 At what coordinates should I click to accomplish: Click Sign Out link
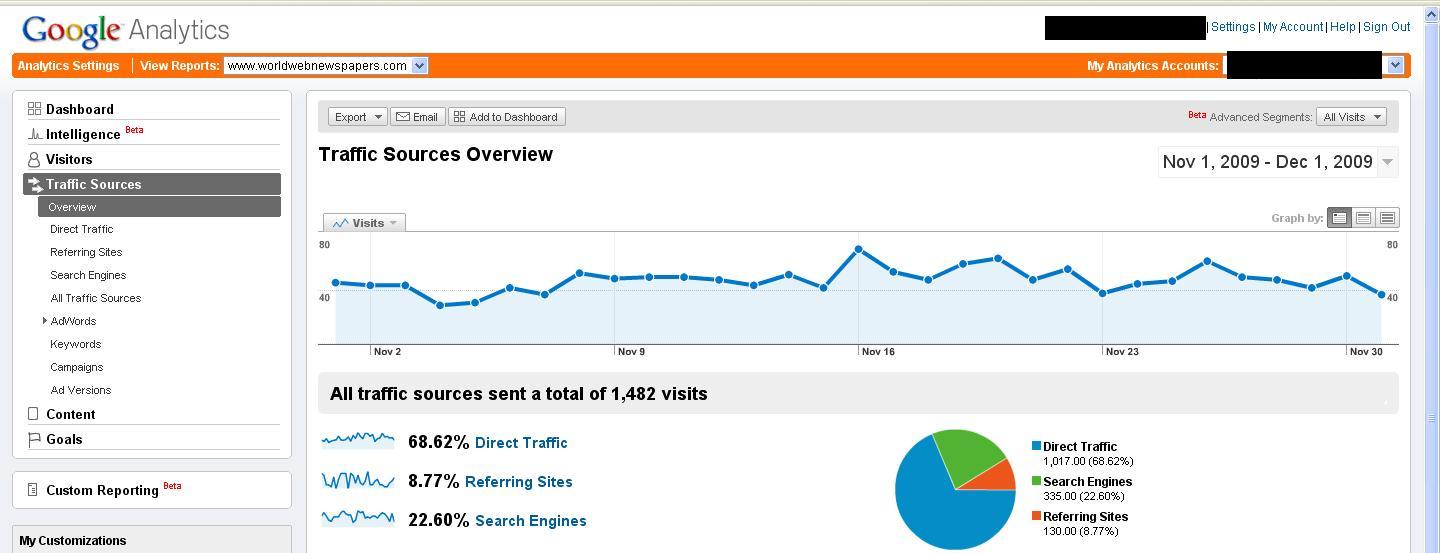click(1387, 27)
